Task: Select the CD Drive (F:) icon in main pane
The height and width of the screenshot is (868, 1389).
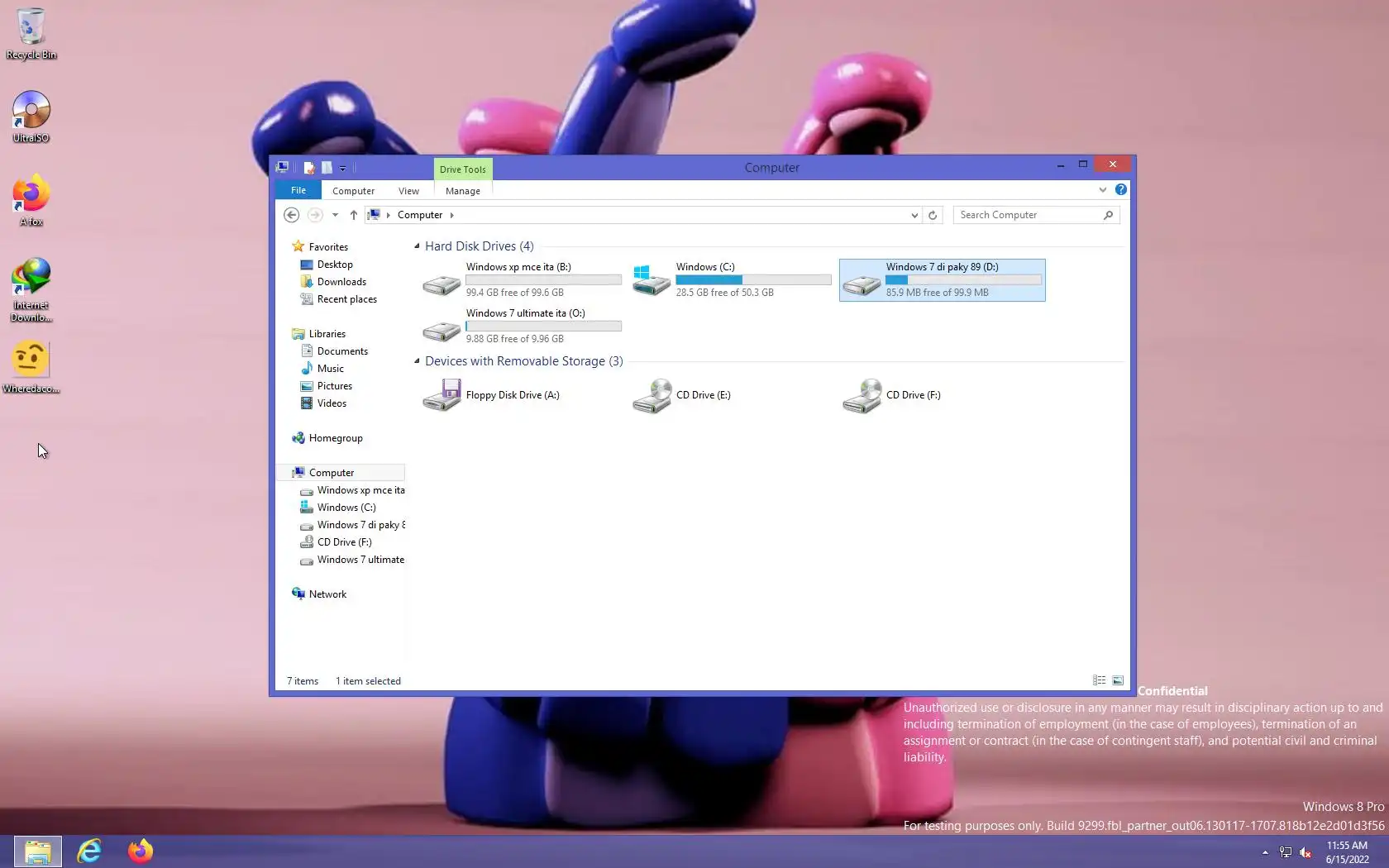Action: tap(862, 395)
